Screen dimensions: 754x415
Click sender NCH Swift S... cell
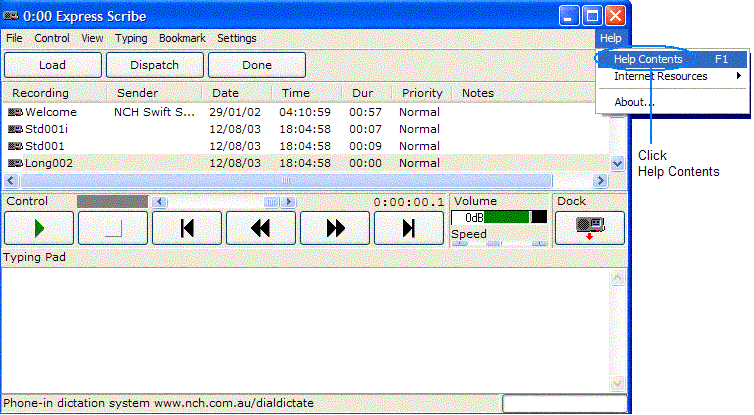click(154, 112)
